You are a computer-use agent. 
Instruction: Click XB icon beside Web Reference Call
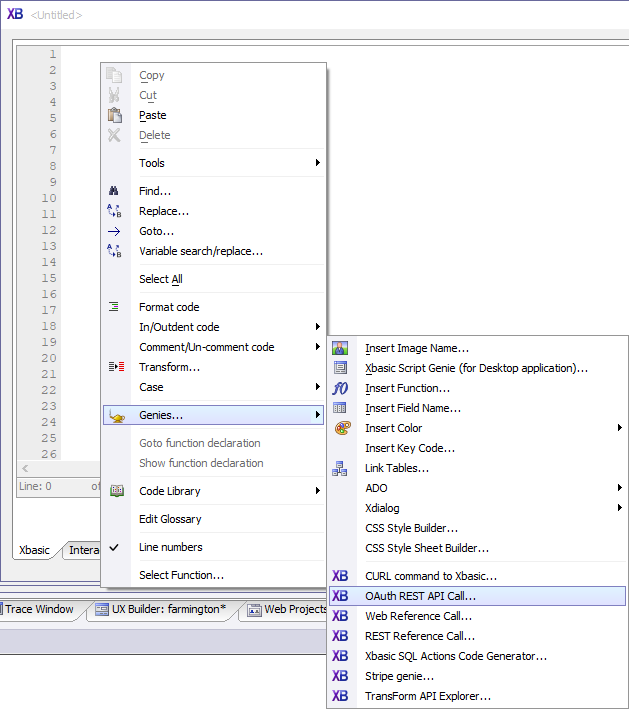point(340,616)
